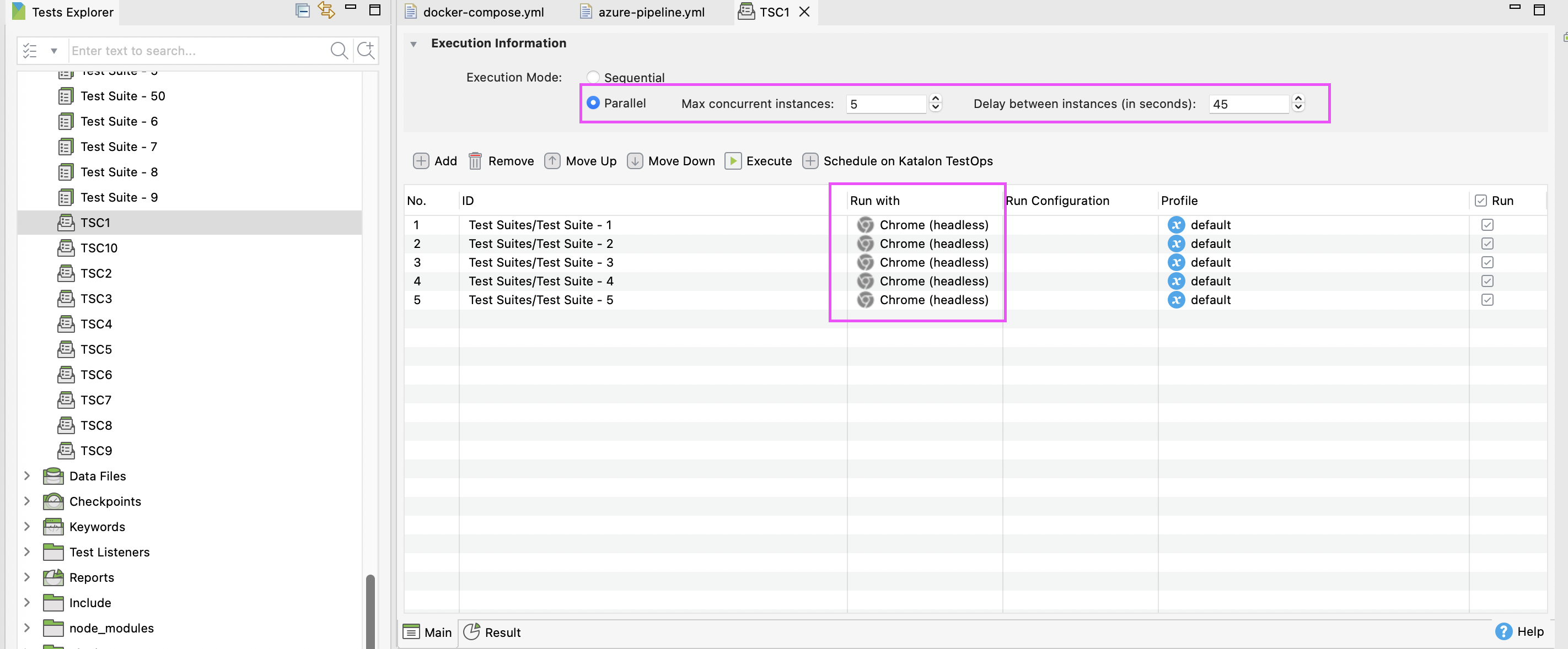Click the Move Down icon
The width and height of the screenshot is (1568, 649).
pos(635,161)
